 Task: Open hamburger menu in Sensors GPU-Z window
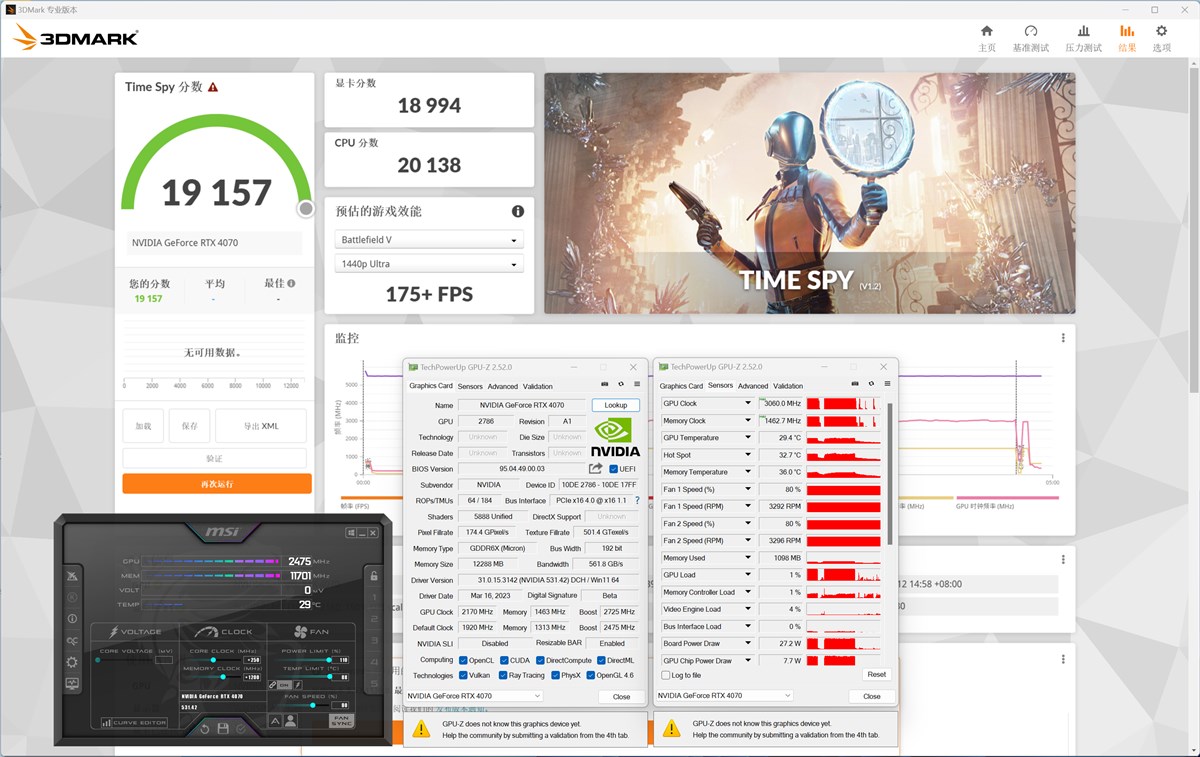887,384
